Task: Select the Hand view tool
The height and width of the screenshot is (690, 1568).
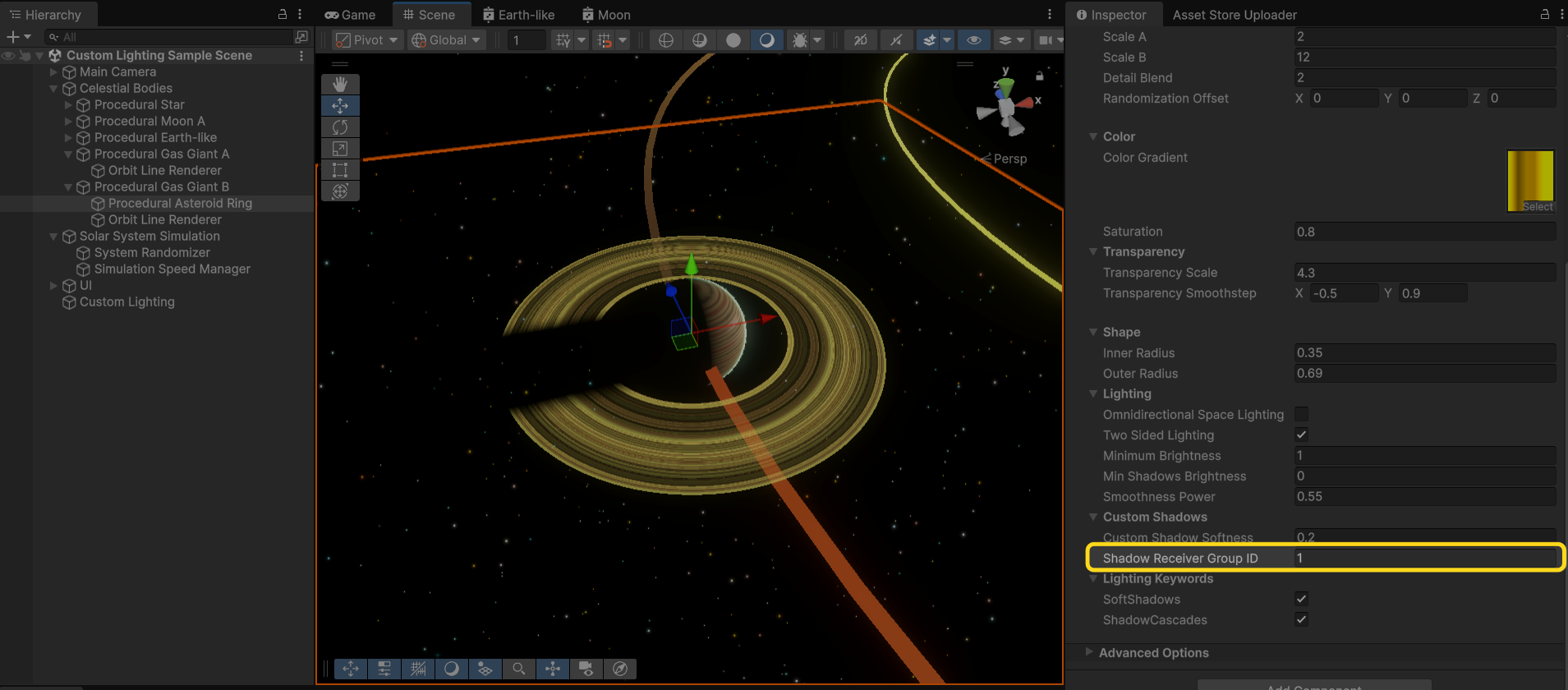Action: pos(340,85)
